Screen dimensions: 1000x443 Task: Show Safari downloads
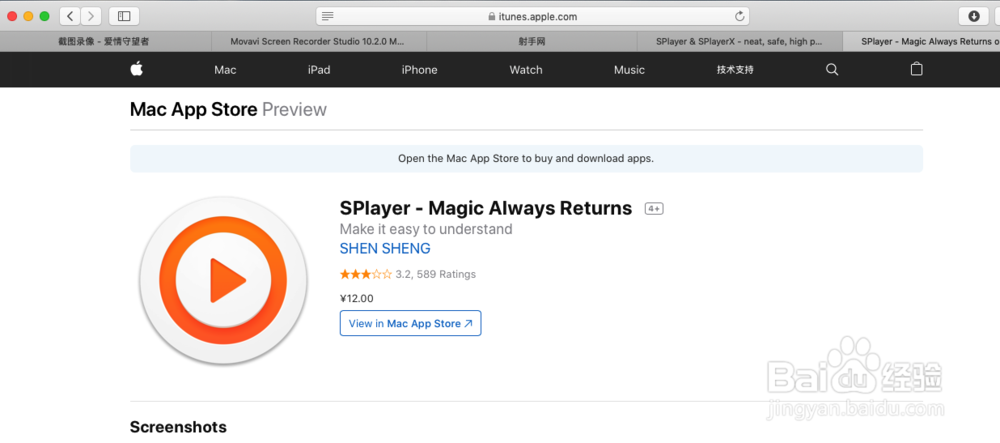[974, 16]
